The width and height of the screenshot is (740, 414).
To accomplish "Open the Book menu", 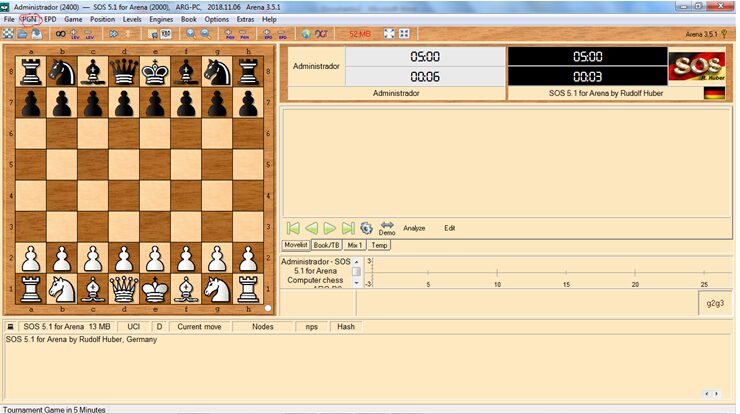I will pyautogui.click(x=189, y=19).
